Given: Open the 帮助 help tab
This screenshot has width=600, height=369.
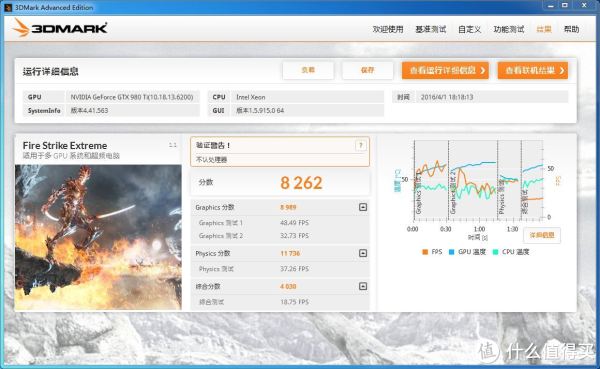Looking at the screenshot, I should pyautogui.click(x=571, y=29).
